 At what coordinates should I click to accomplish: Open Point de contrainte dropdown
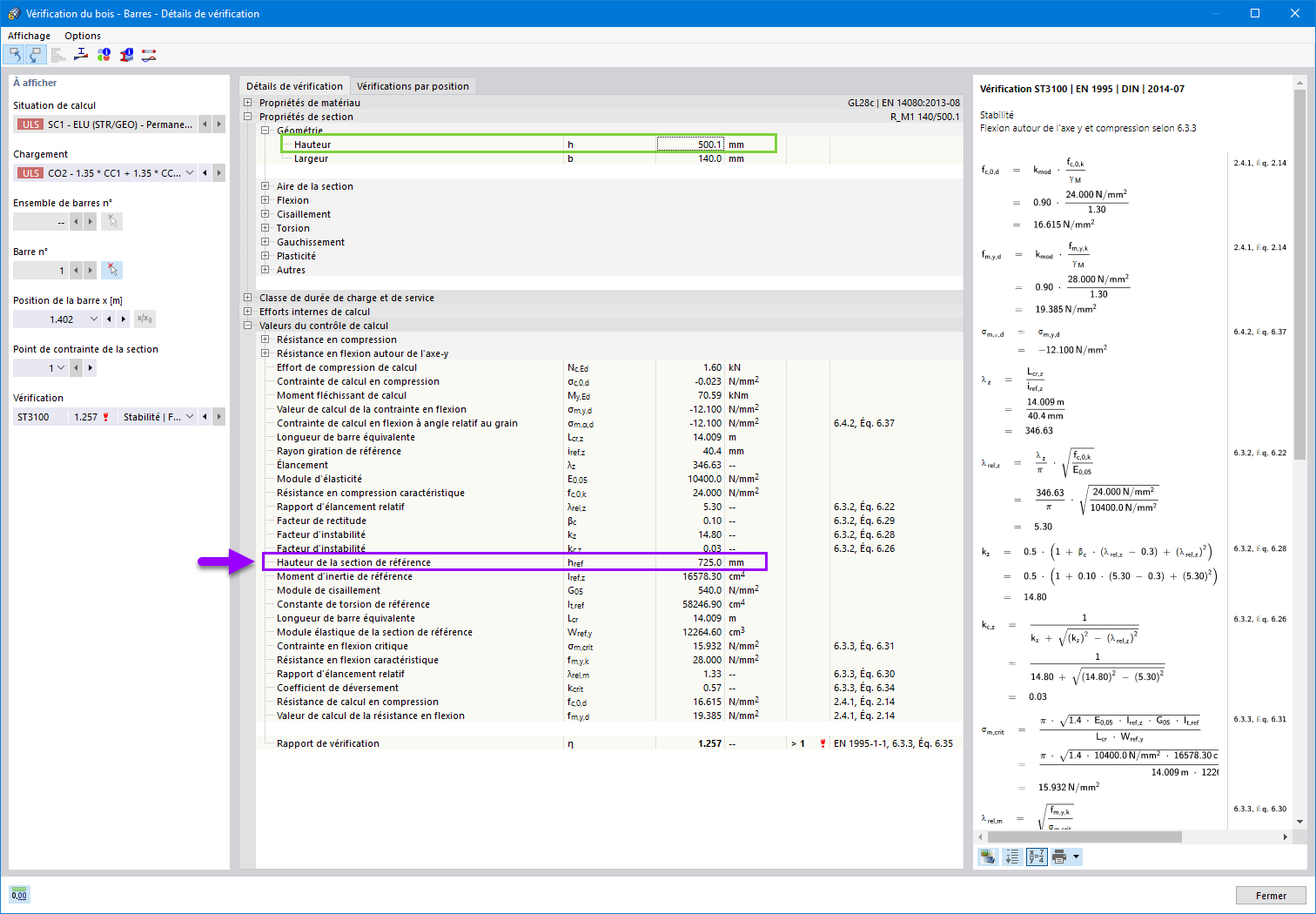coord(61,368)
